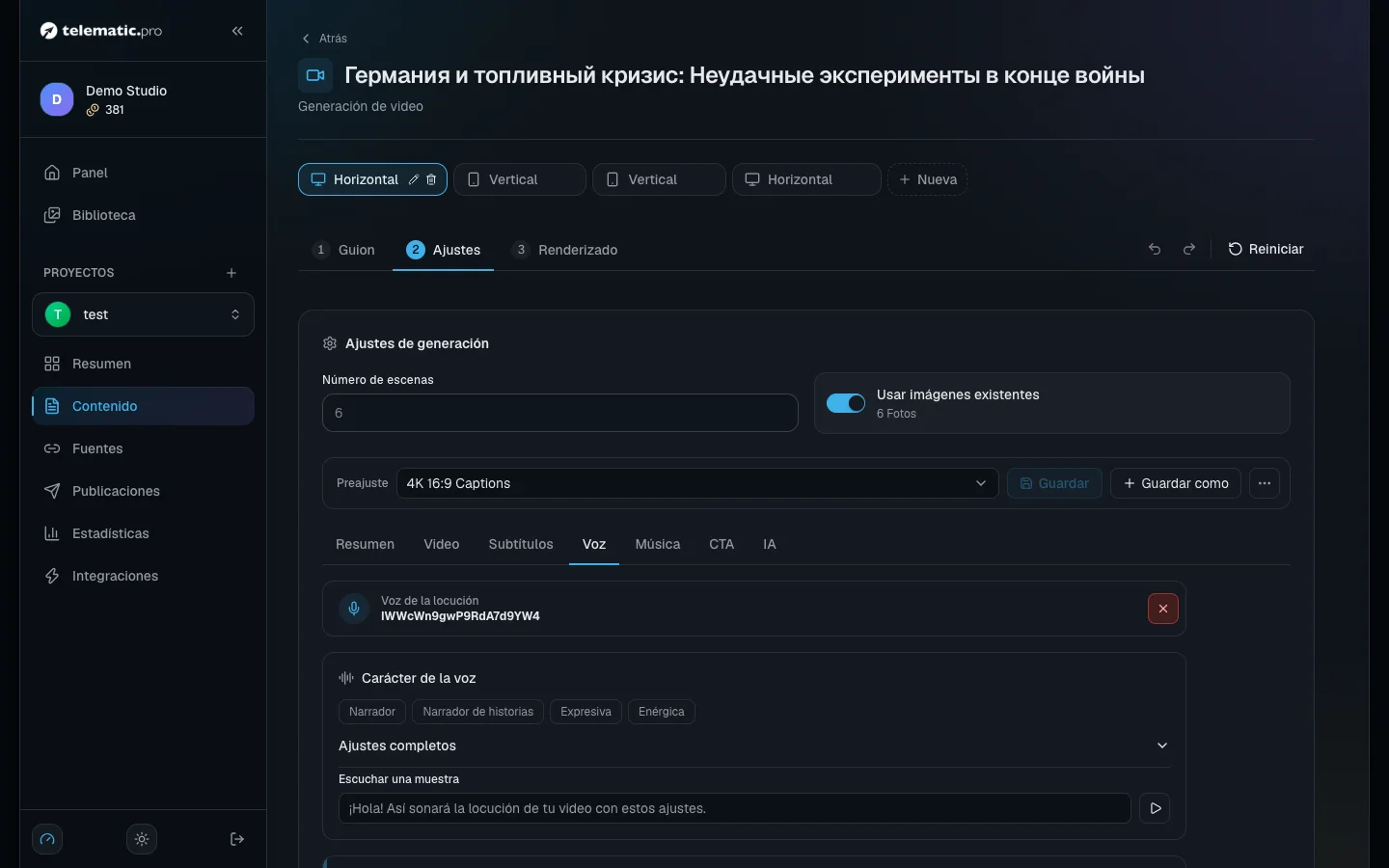Viewport: 1389px width, 868px height.
Task: Switch to the IA settings tab
Action: (x=770, y=544)
